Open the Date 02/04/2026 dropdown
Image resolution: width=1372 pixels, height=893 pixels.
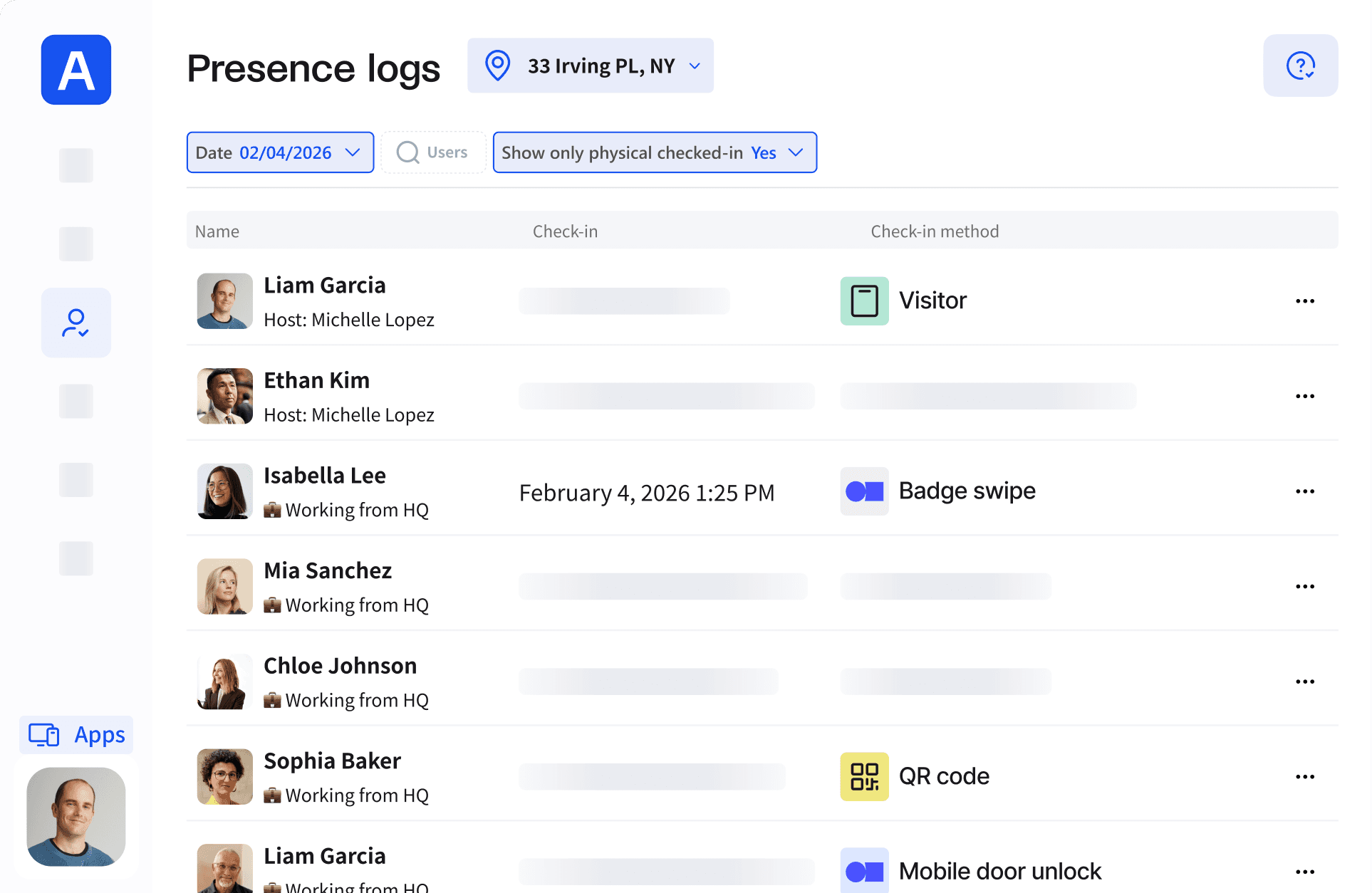[x=280, y=152]
